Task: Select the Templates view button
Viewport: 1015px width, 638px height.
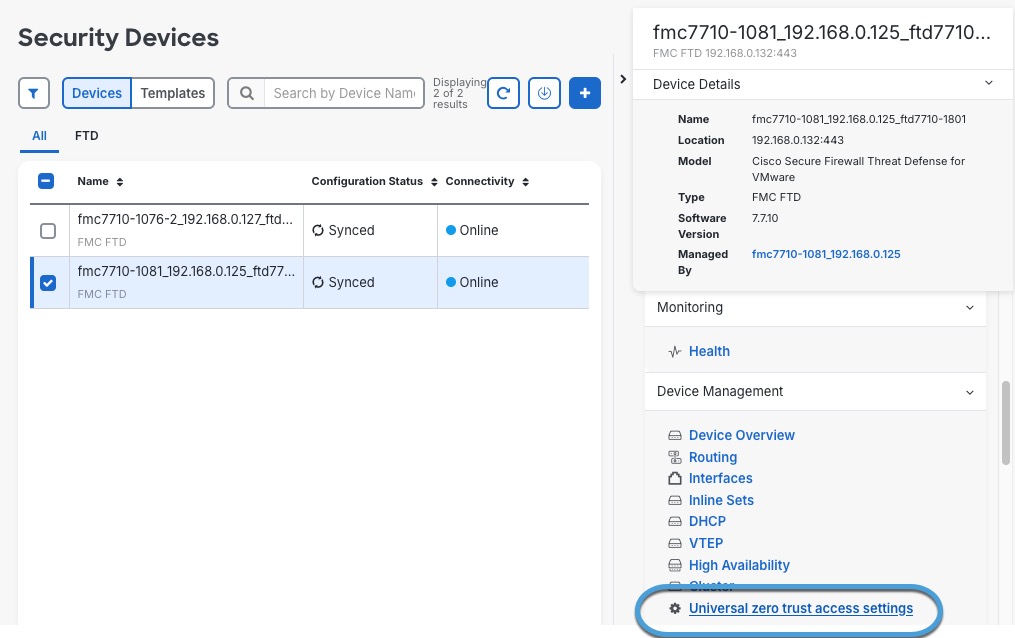Action: [172, 93]
